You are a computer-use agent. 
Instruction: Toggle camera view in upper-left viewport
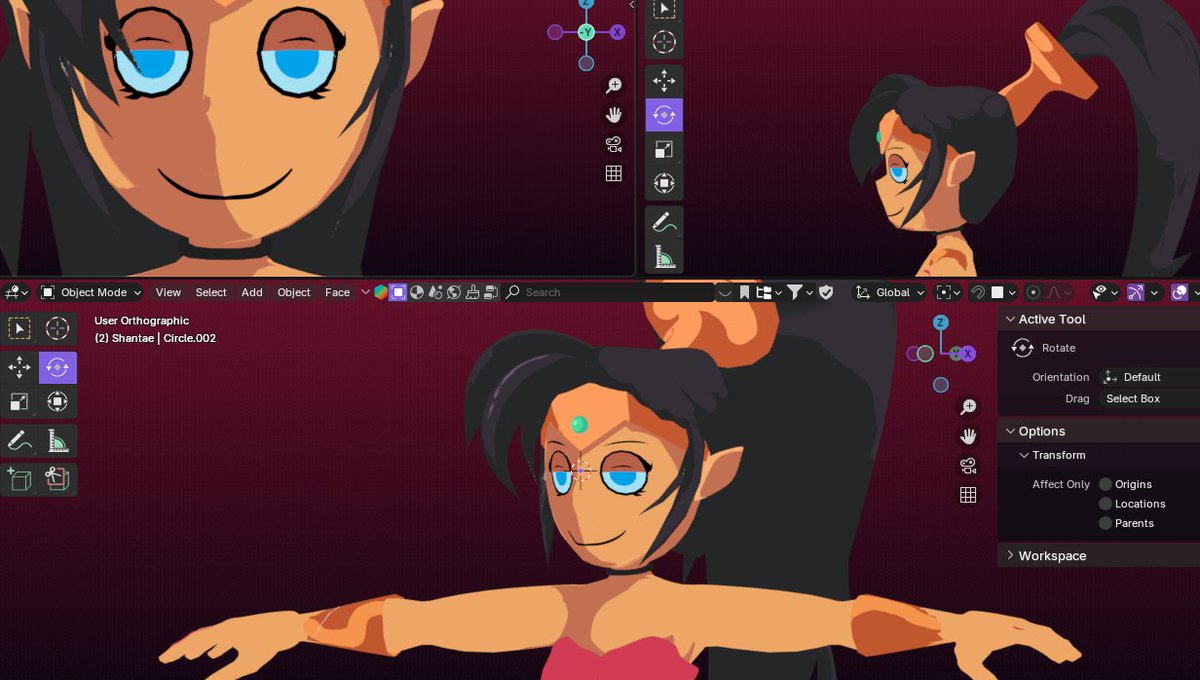click(x=614, y=144)
